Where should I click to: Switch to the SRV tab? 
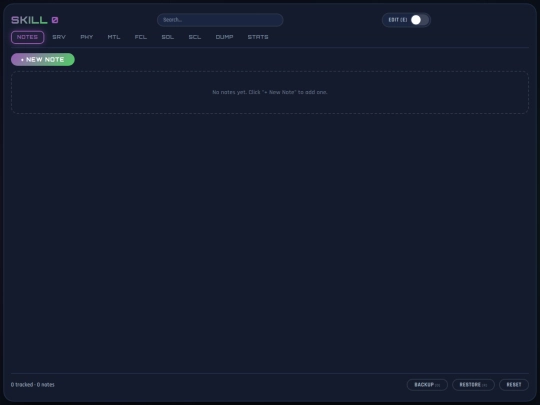pos(59,37)
